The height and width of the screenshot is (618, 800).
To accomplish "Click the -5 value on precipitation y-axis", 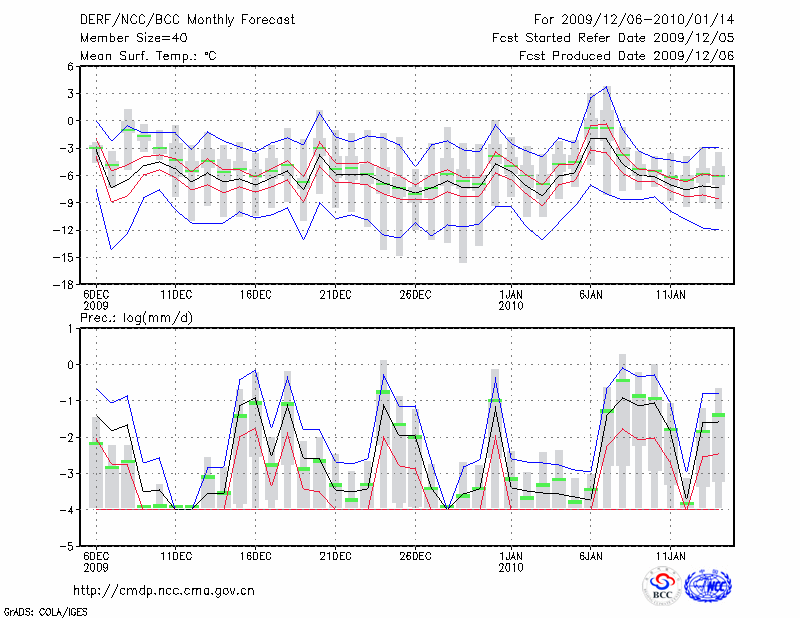I will click(71, 547).
